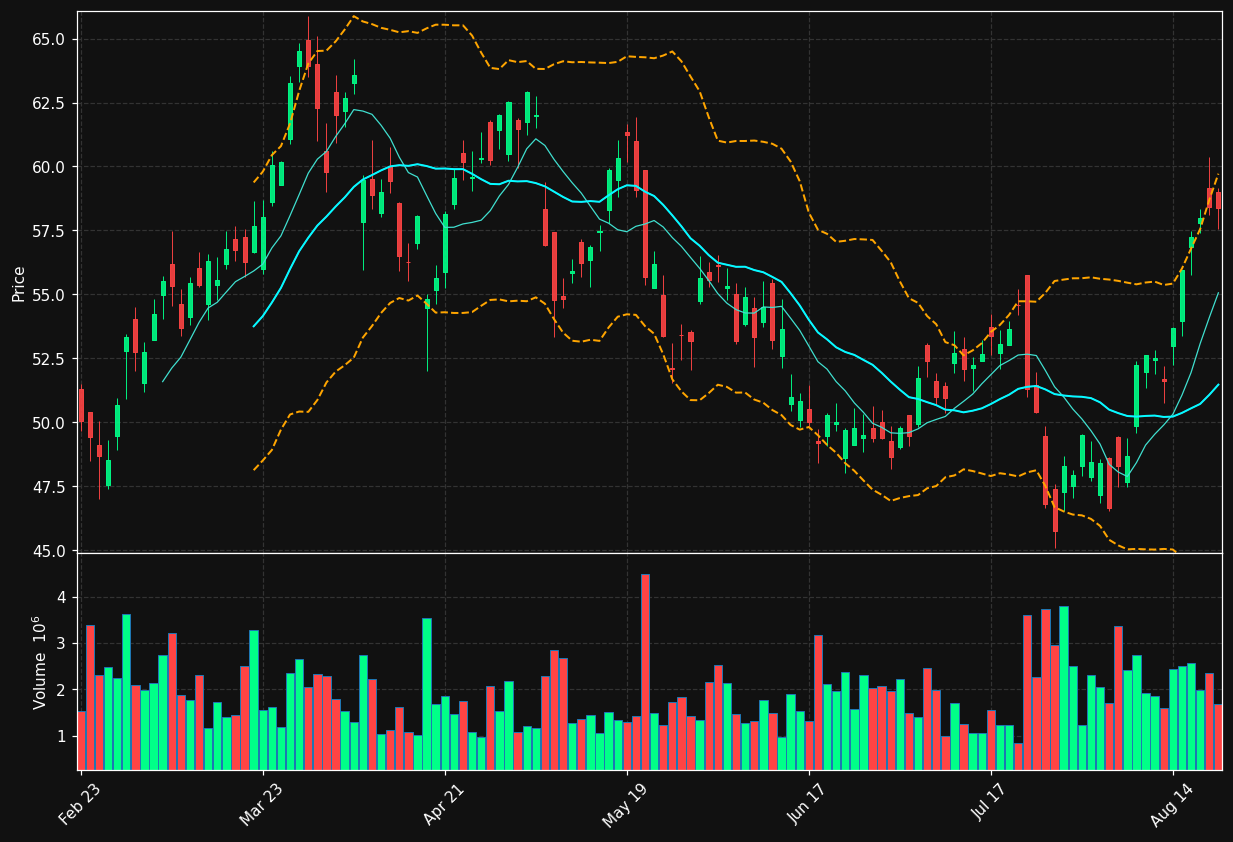The image size is (1233, 842).
Task: Click the volume axis label 4
Action: (x=61, y=598)
